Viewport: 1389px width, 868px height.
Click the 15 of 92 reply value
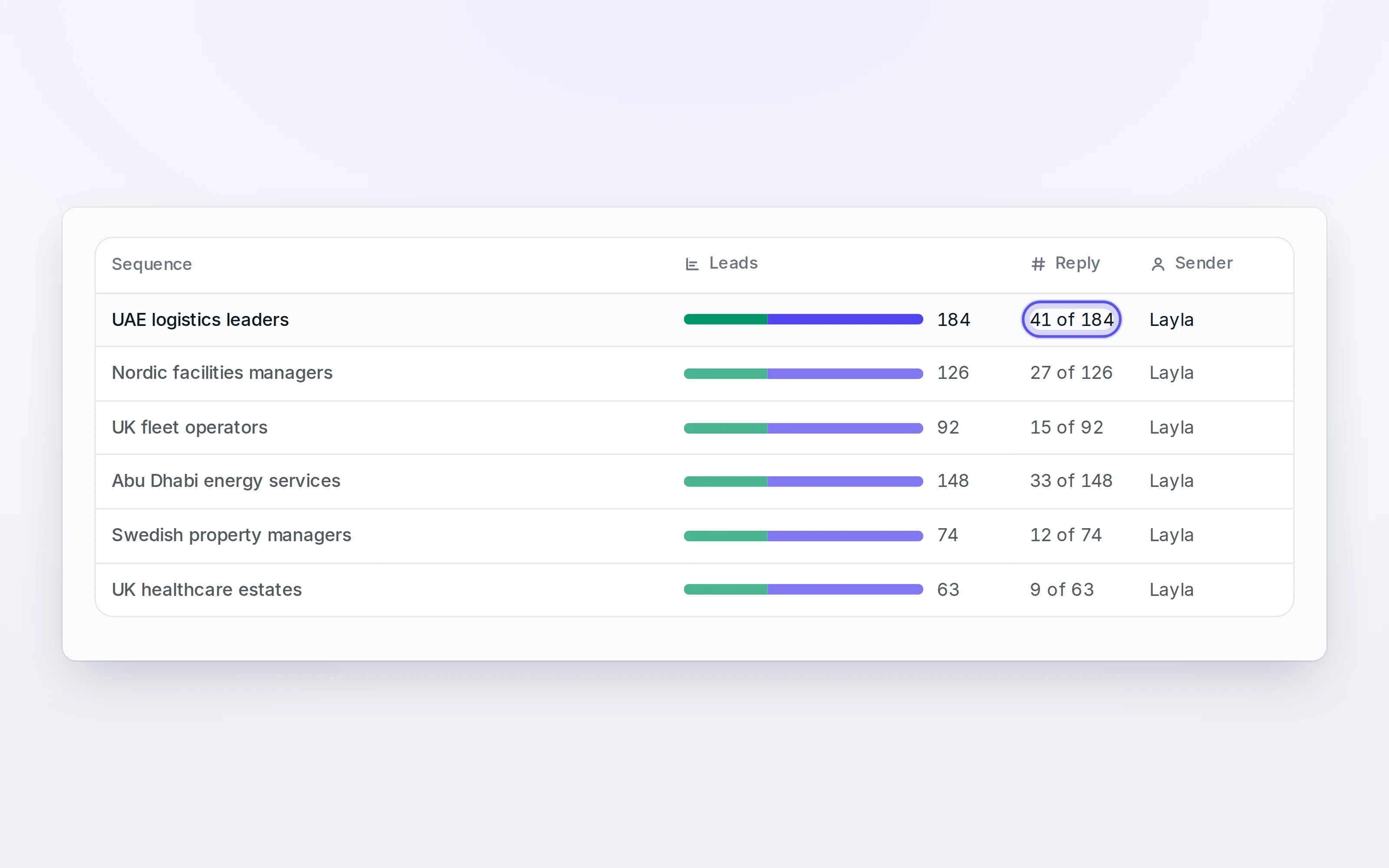click(1066, 427)
